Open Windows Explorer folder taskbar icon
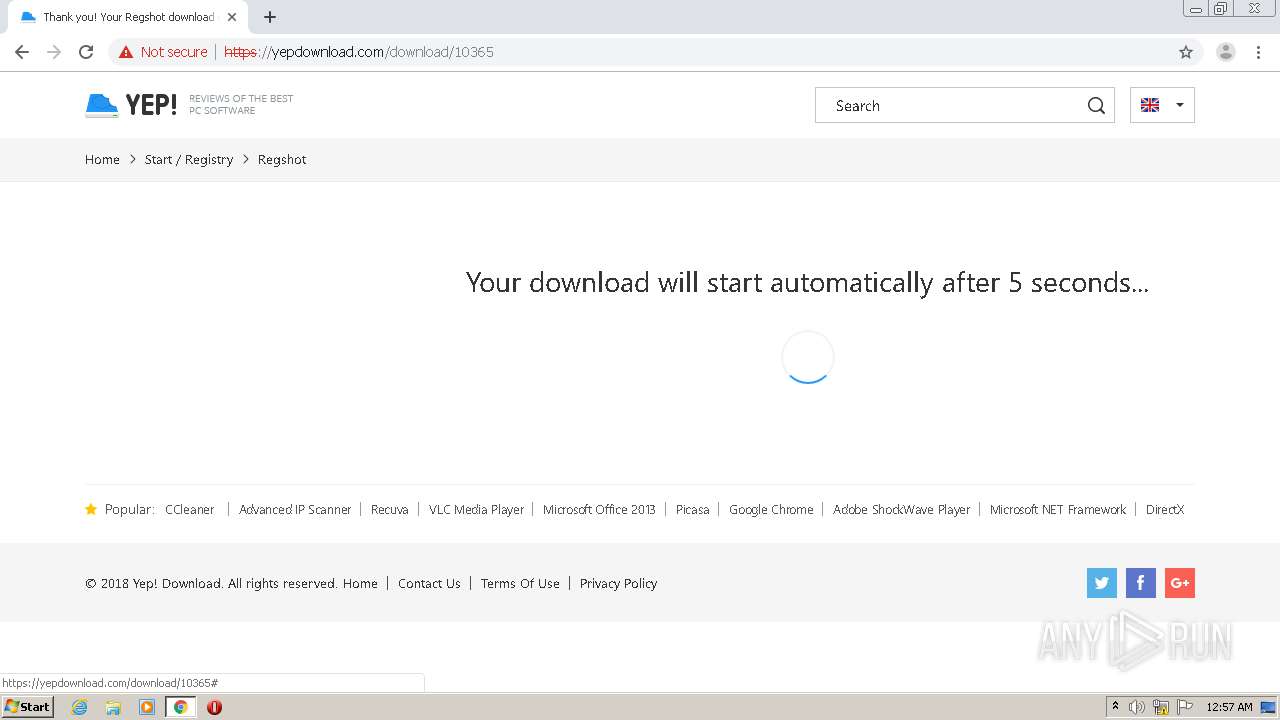1280x720 pixels. coord(113,707)
